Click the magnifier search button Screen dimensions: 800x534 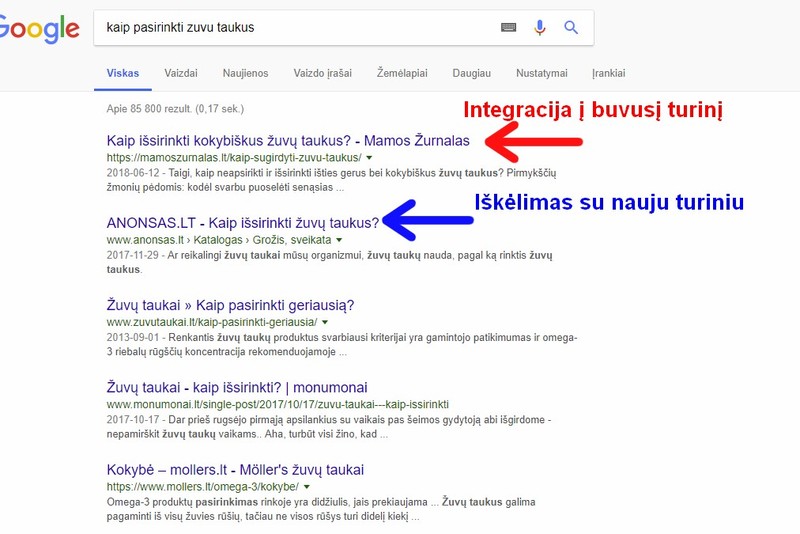pos(571,28)
